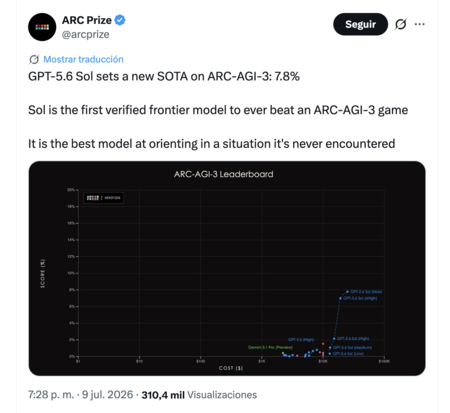450x413 pixels.
Task: Select the magenta data point on the chart
Action: click(x=297, y=356)
